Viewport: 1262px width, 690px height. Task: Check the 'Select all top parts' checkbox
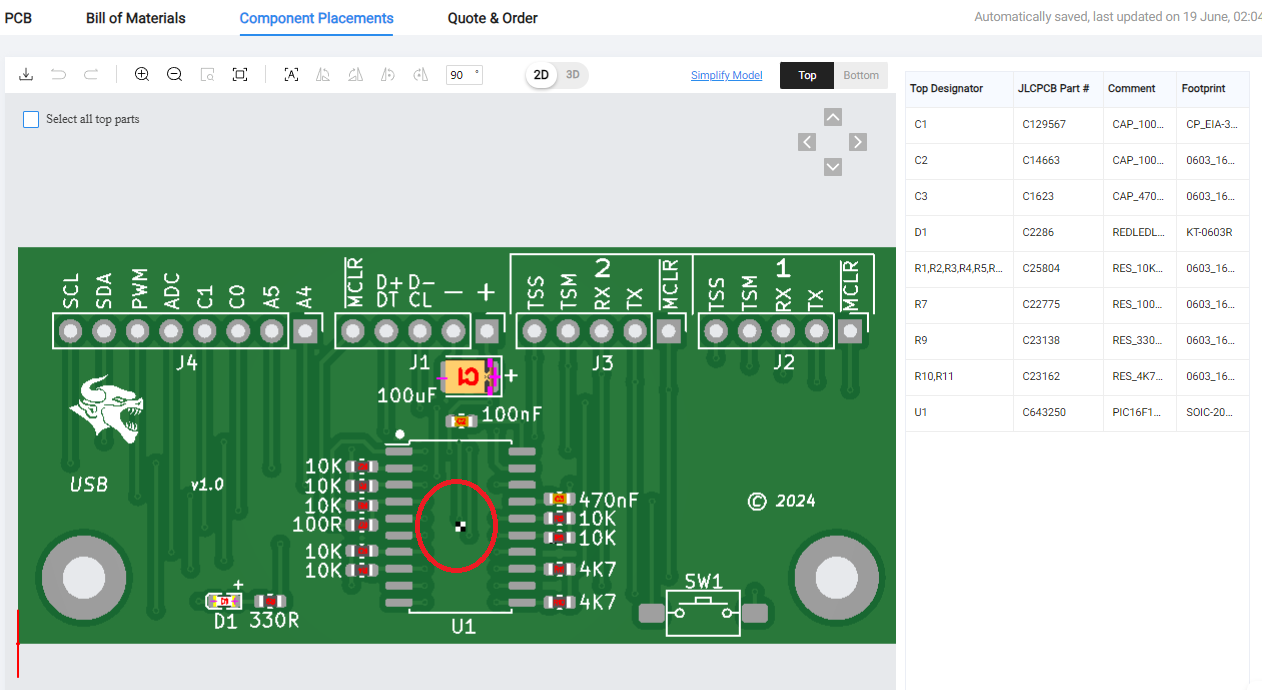30,119
